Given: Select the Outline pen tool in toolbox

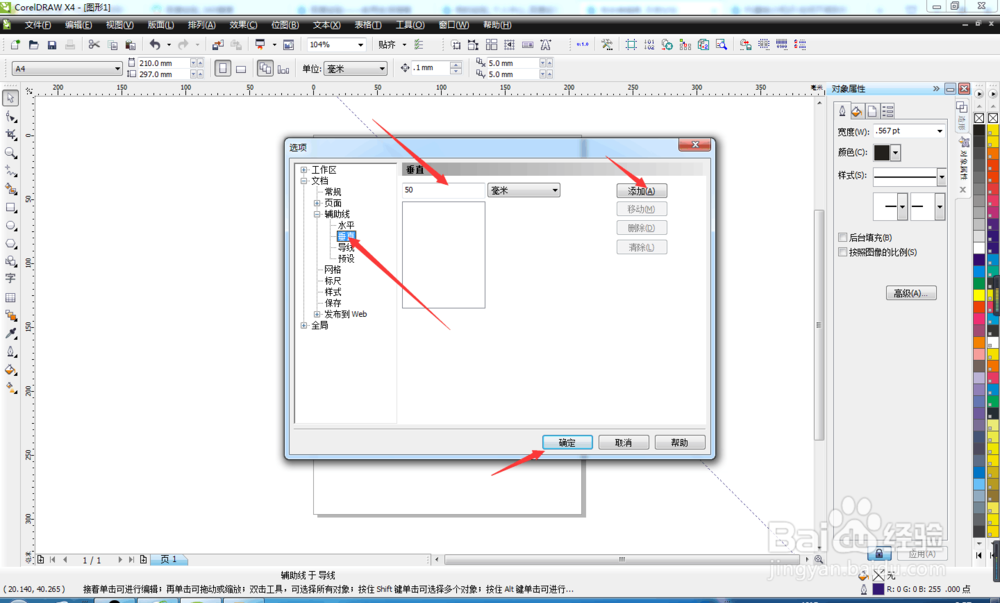Looking at the screenshot, I should [x=11, y=352].
